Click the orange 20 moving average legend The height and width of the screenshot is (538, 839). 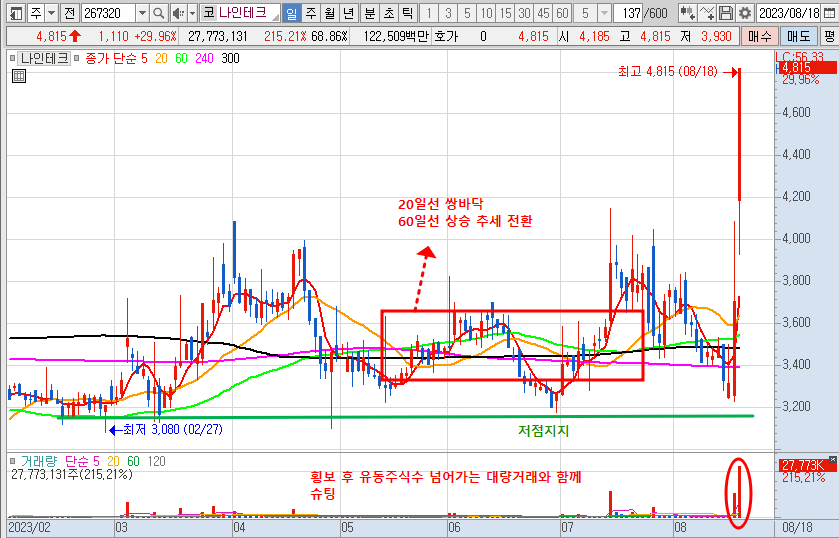tap(161, 58)
